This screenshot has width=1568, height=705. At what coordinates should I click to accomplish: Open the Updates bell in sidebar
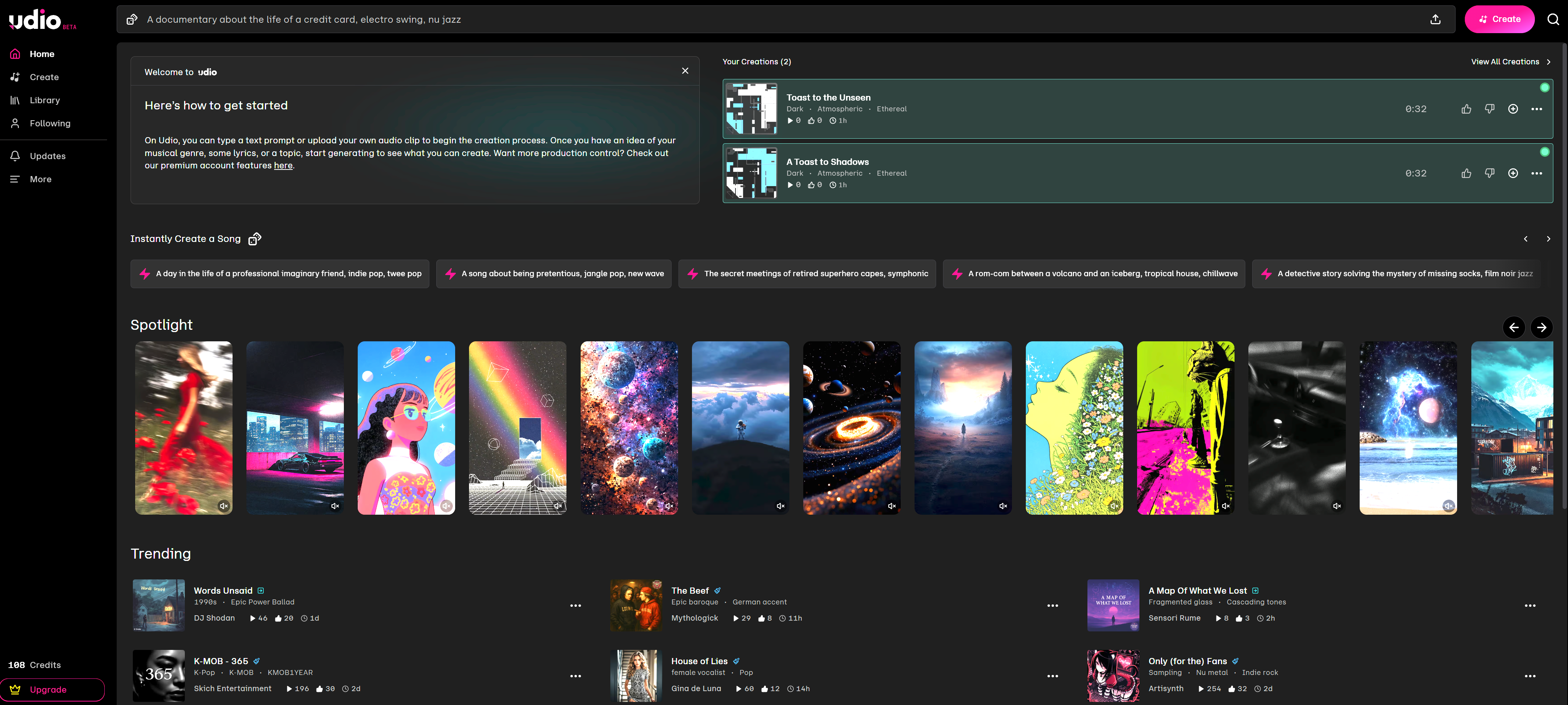[15, 156]
